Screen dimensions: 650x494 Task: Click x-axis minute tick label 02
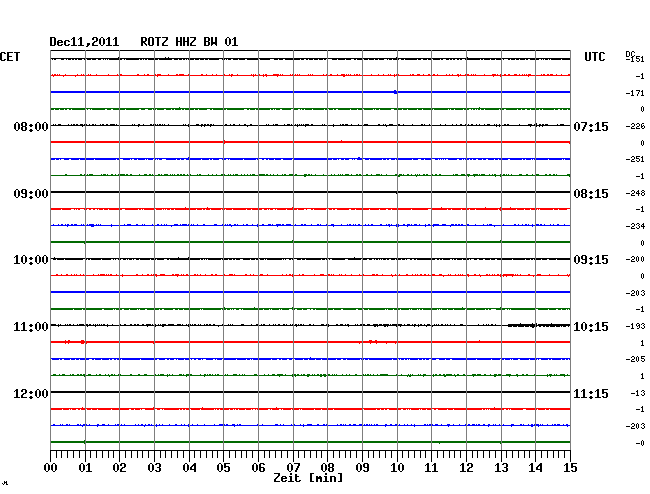(x=119, y=467)
